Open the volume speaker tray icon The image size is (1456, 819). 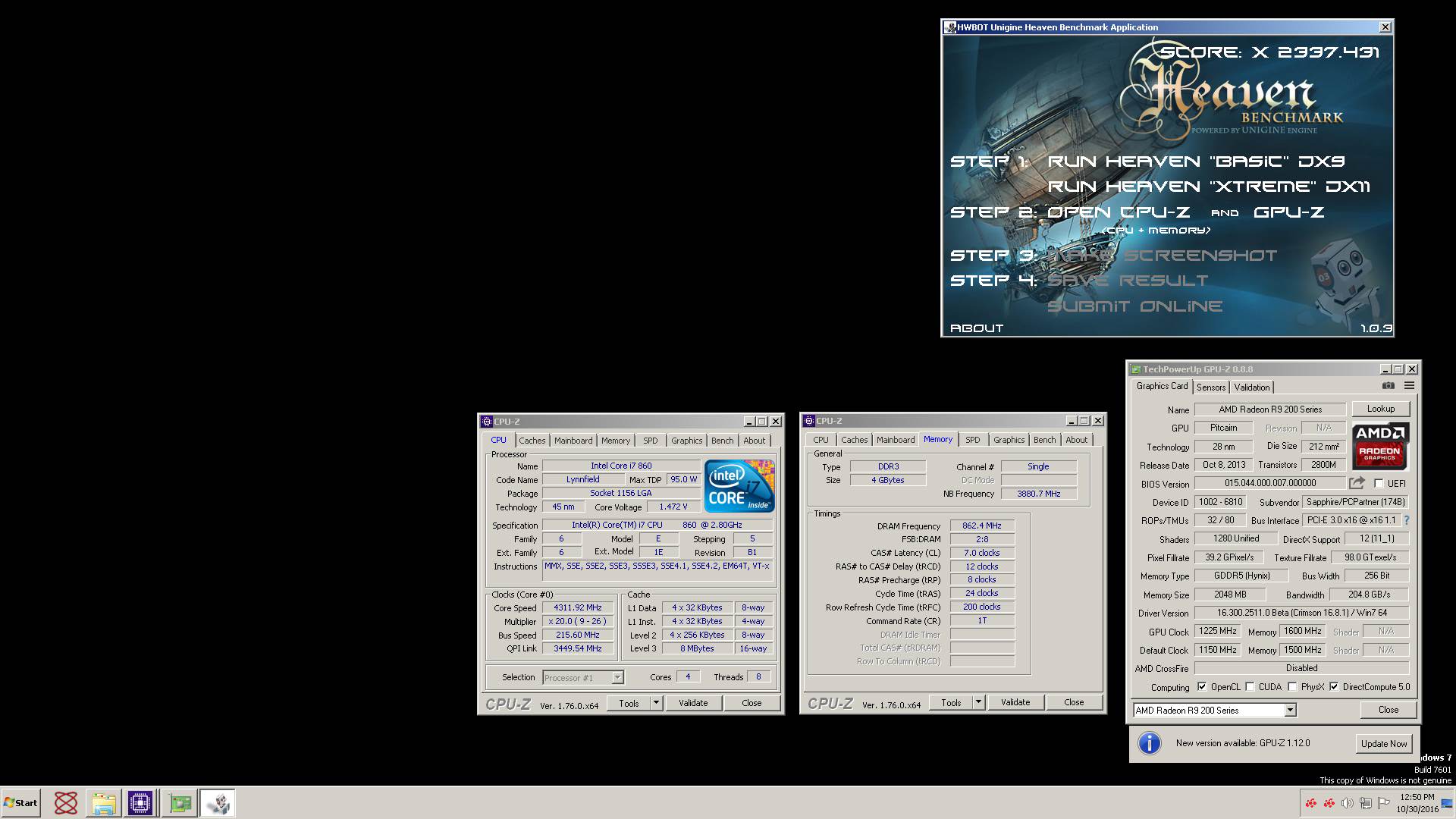pyautogui.click(x=1348, y=803)
